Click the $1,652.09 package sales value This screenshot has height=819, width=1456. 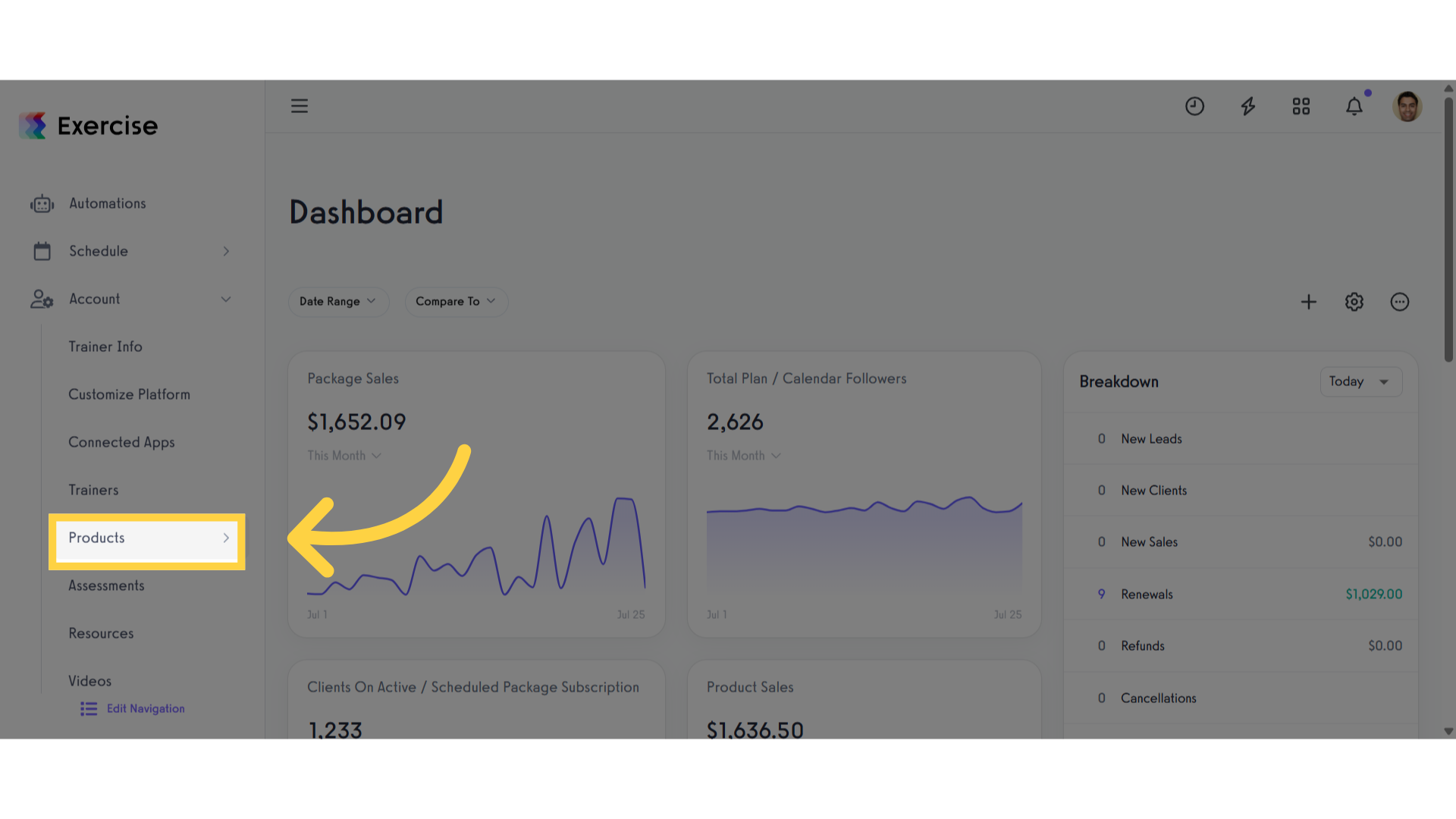coord(356,422)
